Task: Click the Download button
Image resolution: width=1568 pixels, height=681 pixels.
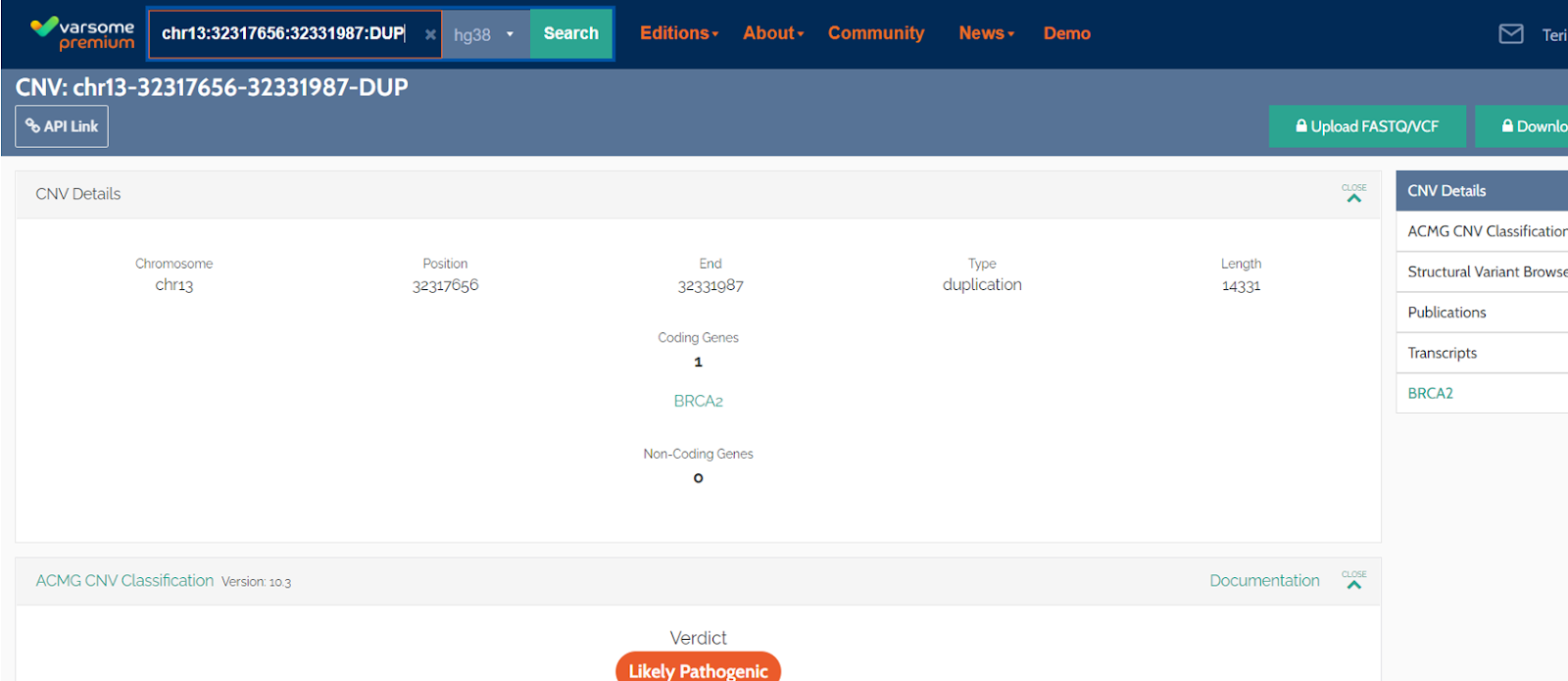Action: (1522, 126)
